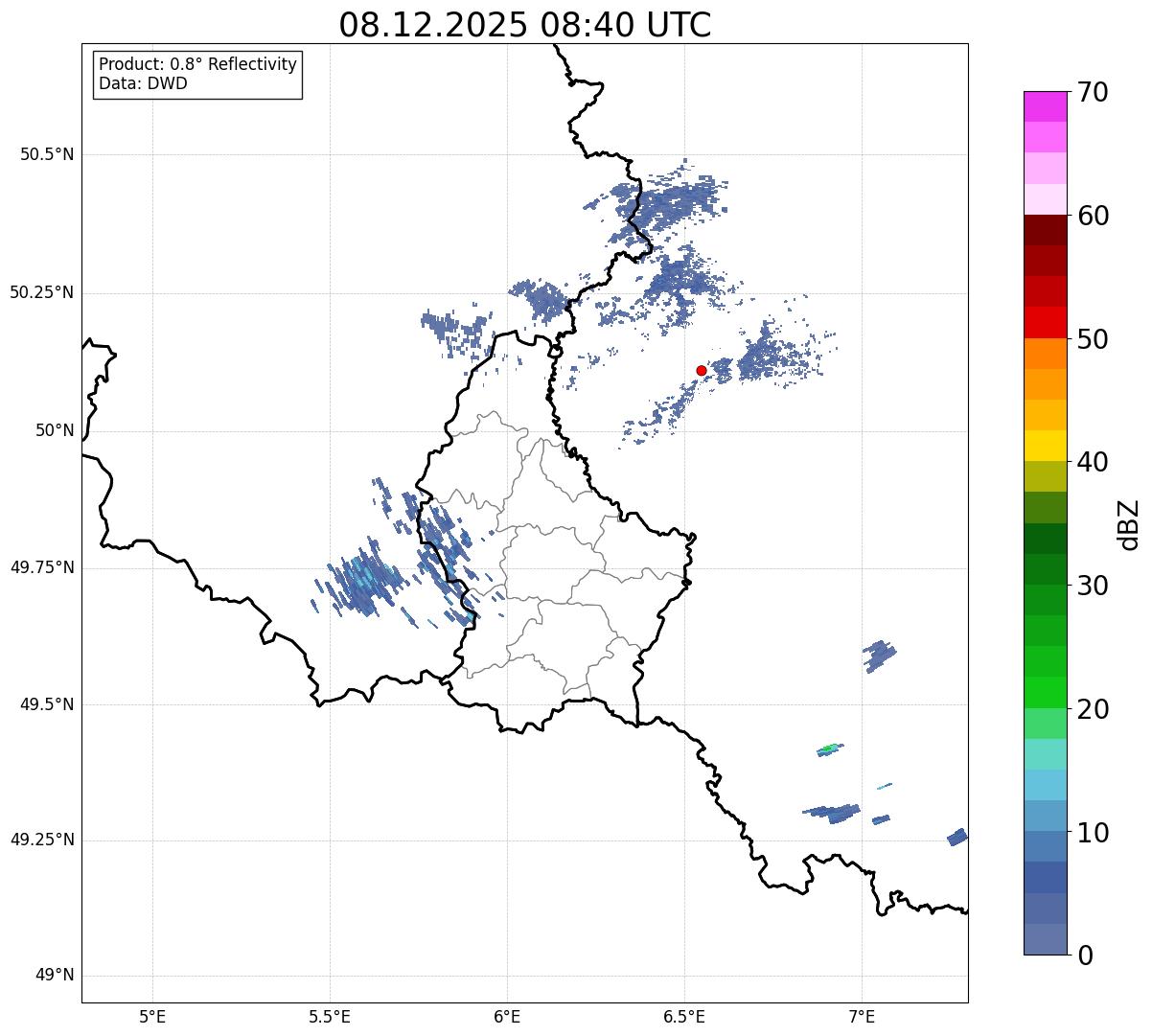The width and height of the screenshot is (1152, 1036).
Task: Select the 49°N latitude label
Action: click(55, 976)
